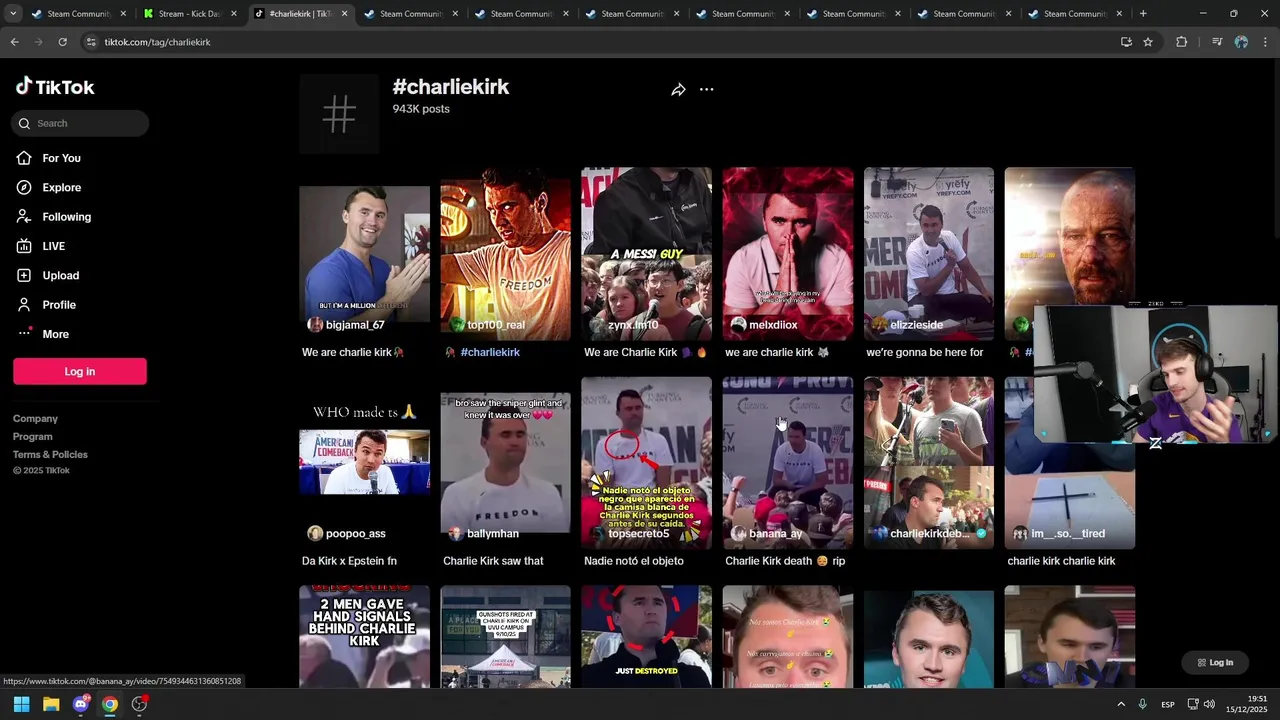Open charliekirkdeb verified user link
Image resolution: width=1280 pixels, height=720 pixels.
(930, 534)
